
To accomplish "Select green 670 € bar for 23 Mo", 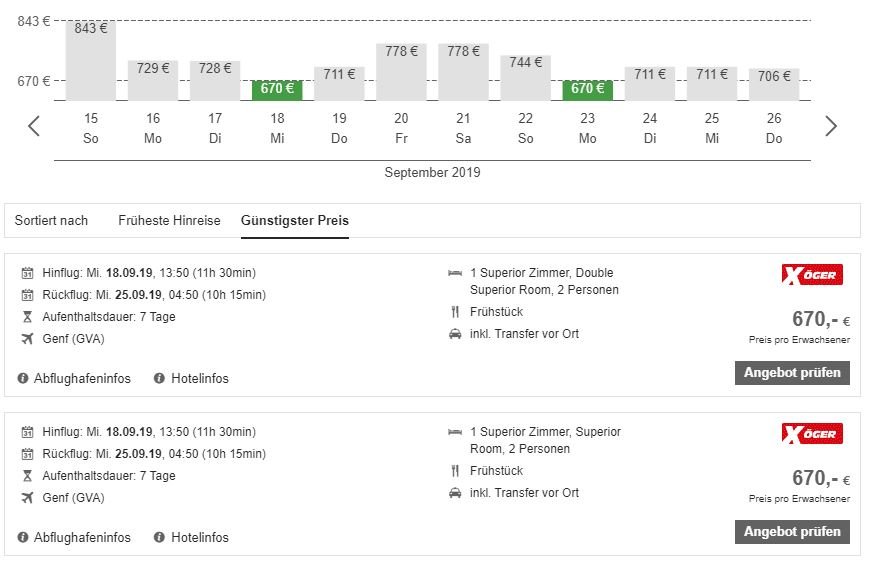I will [587, 89].
